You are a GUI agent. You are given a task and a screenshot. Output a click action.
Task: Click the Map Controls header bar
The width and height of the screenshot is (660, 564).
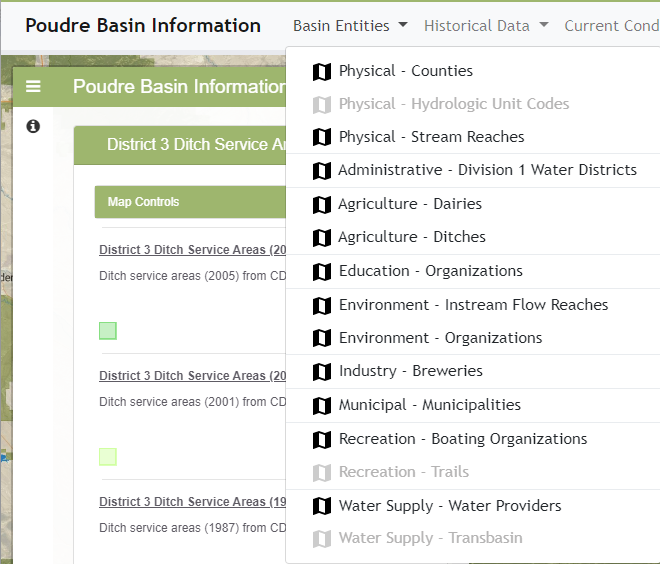190,202
